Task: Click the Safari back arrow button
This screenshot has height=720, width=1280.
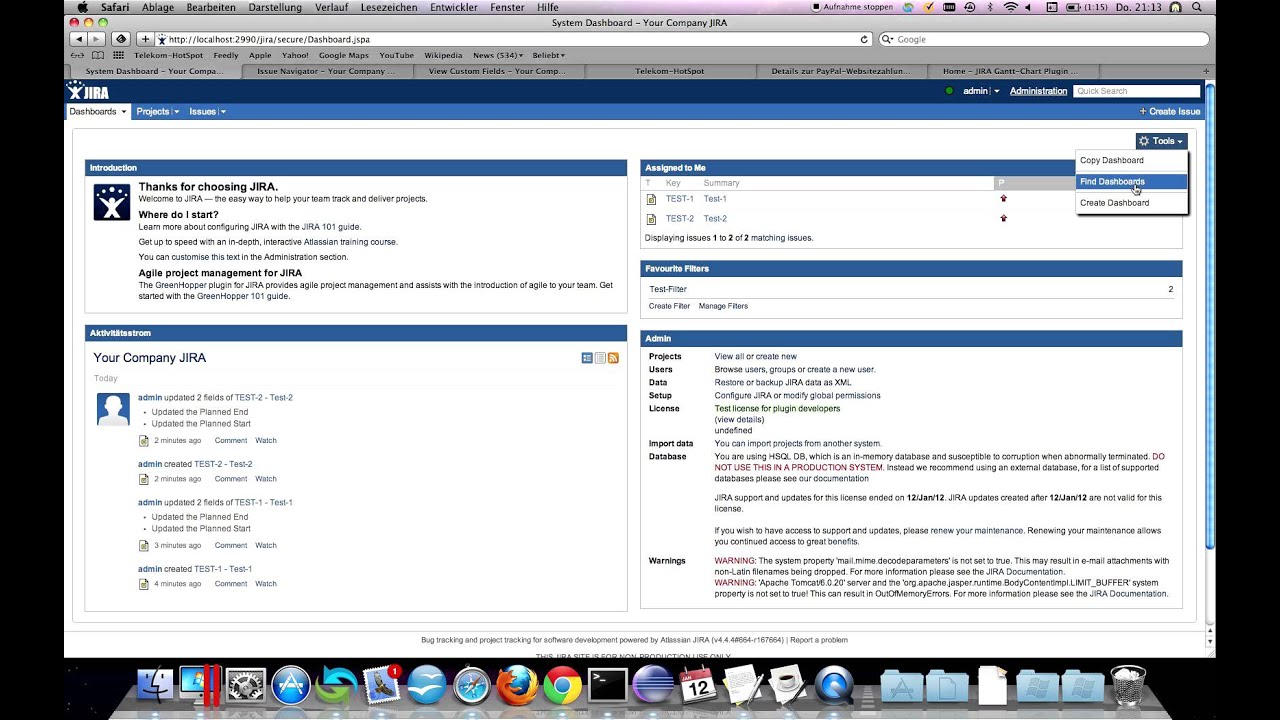Action: pyautogui.click(x=78, y=39)
